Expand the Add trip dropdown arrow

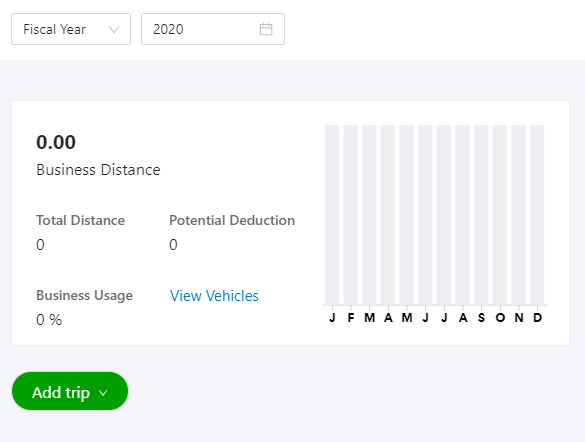[x=103, y=392]
